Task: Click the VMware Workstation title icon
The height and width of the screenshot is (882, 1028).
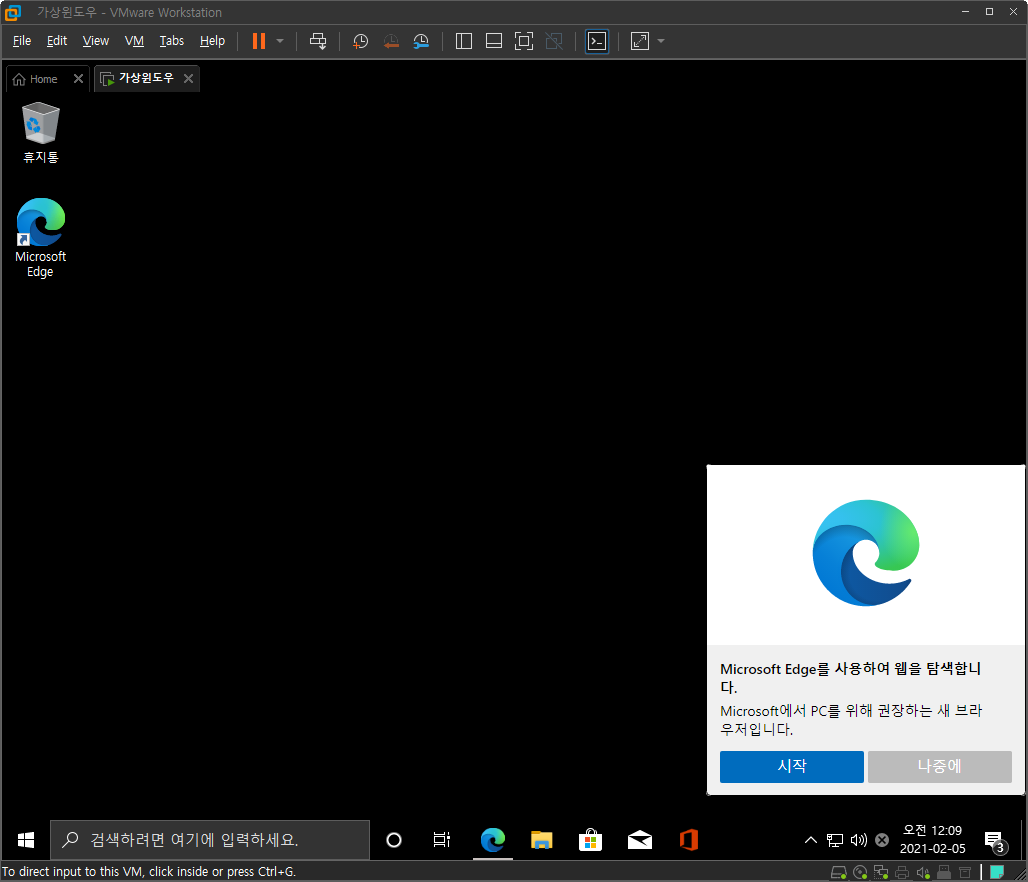Action: (x=12, y=12)
